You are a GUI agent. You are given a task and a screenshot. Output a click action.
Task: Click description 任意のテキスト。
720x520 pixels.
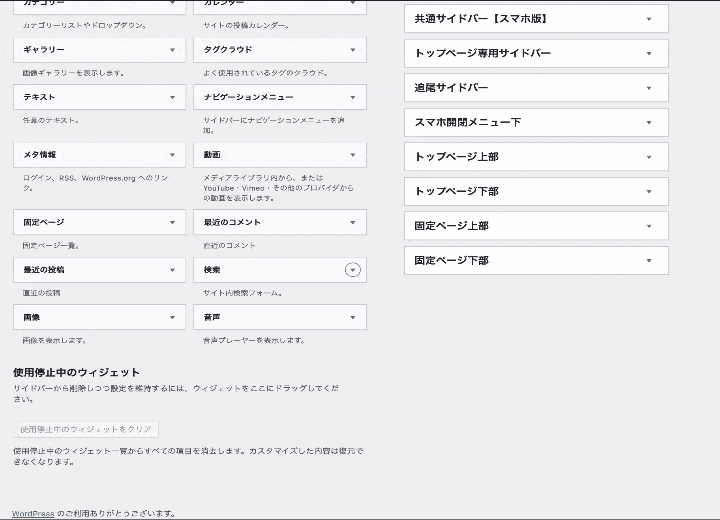[51, 120]
